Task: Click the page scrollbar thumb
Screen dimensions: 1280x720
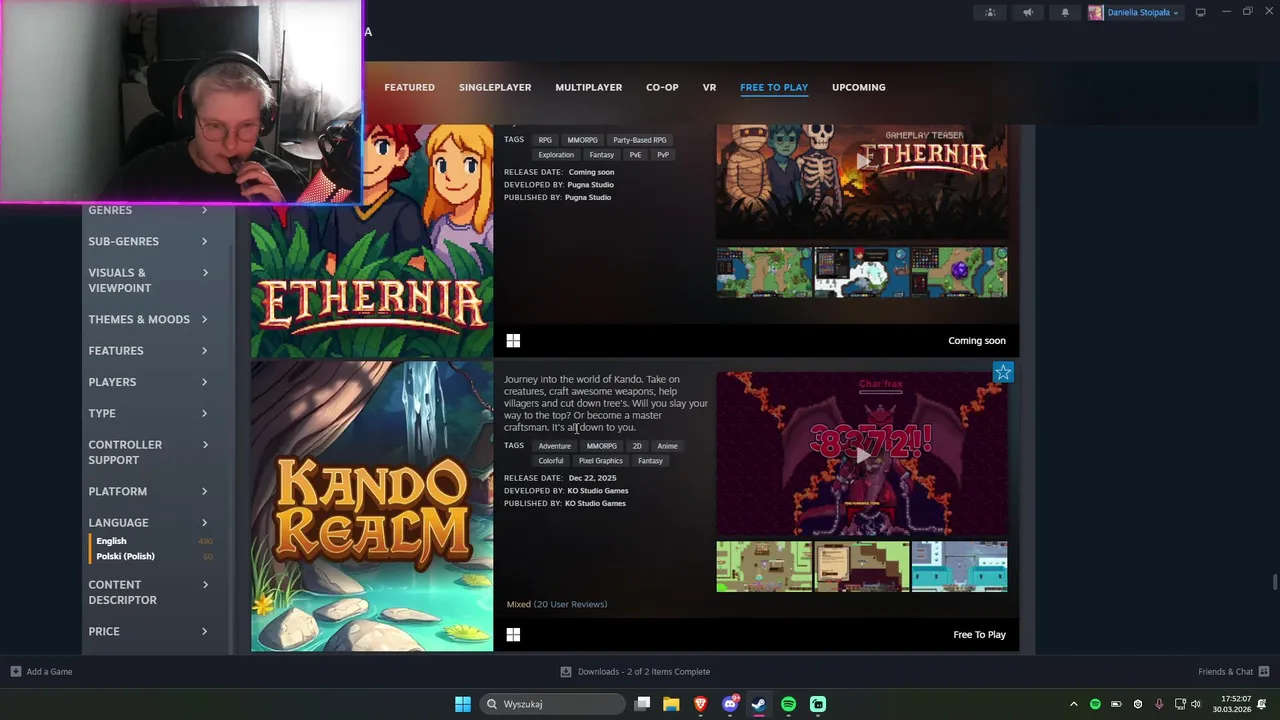Action: click(x=1274, y=583)
